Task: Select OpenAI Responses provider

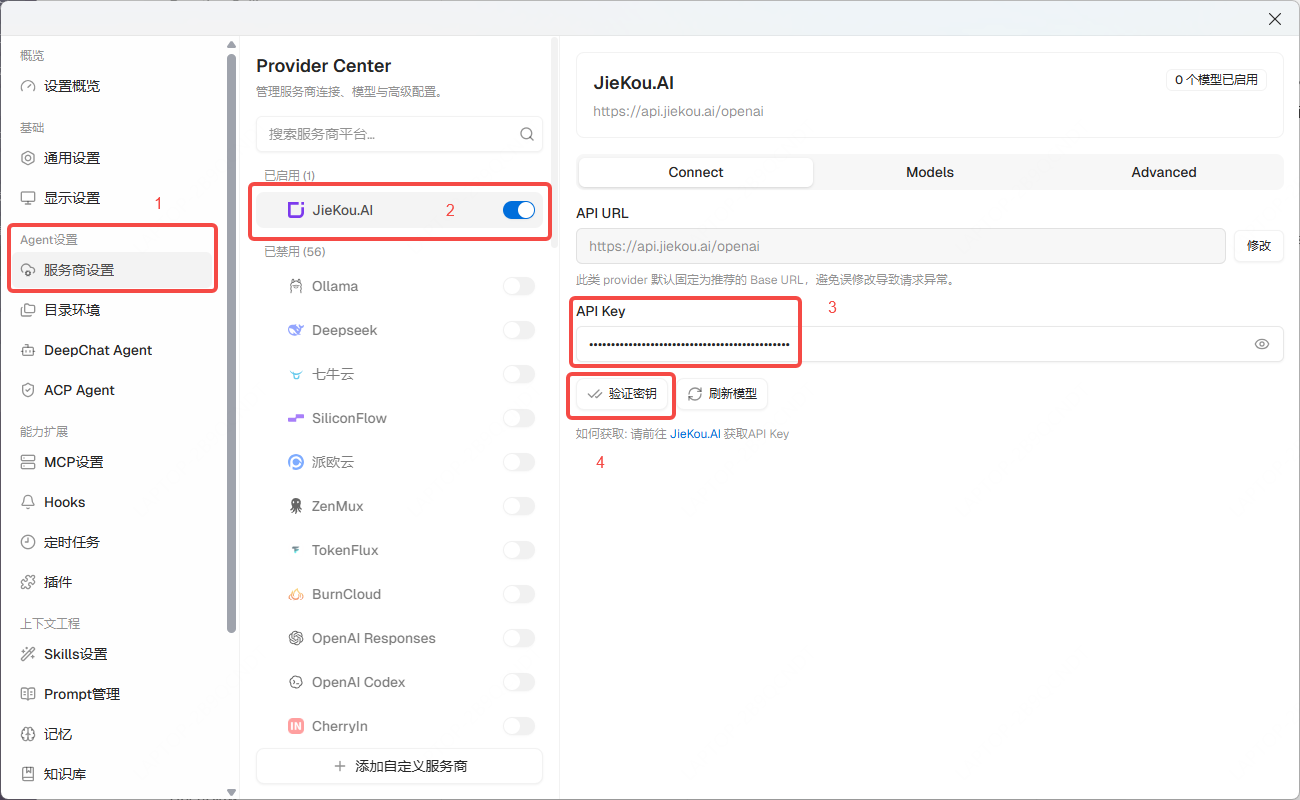Action: coord(400,638)
